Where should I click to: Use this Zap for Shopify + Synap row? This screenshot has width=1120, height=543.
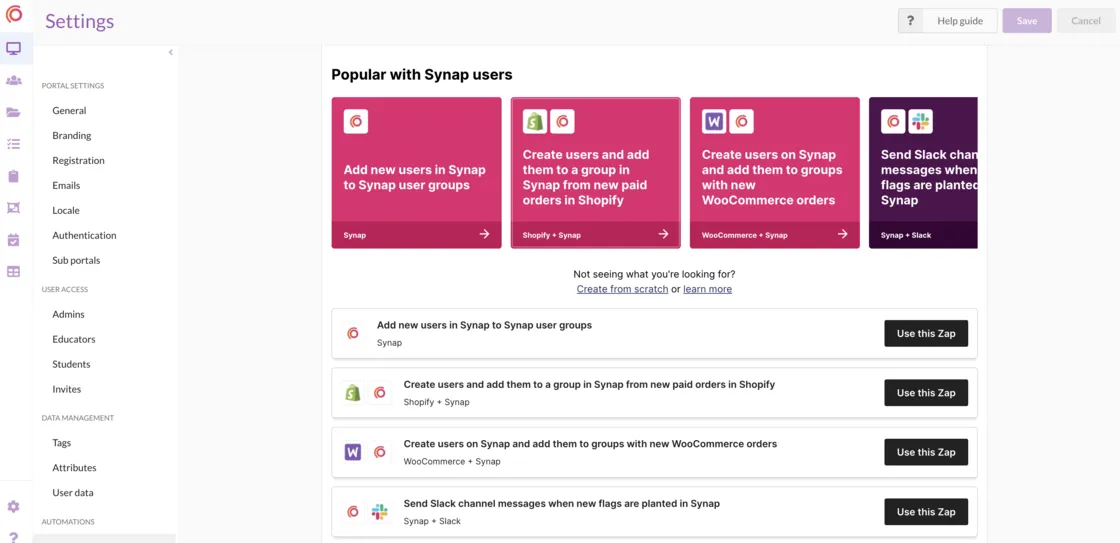click(x=926, y=393)
